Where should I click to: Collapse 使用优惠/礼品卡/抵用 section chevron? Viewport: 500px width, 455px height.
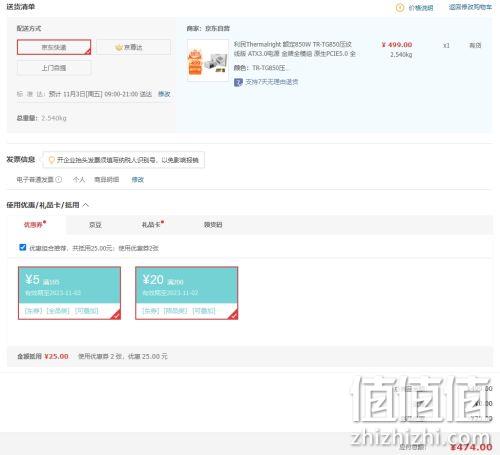tap(86, 205)
